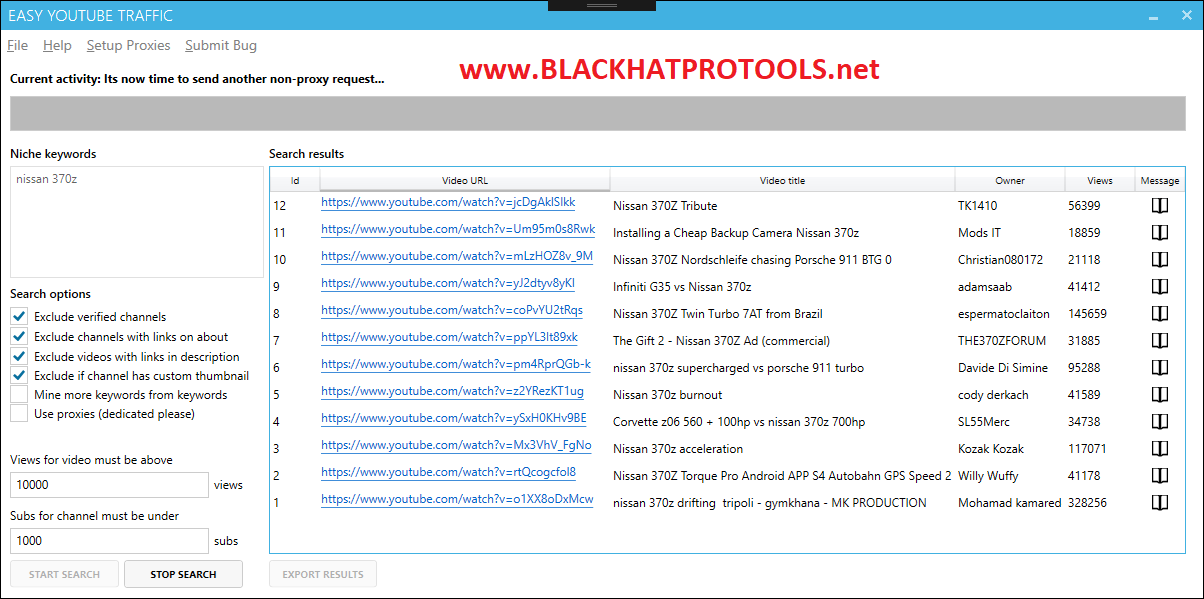Select views value 328256
The image size is (1204, 599).
pyautogui.click(x=1087, y=503)
